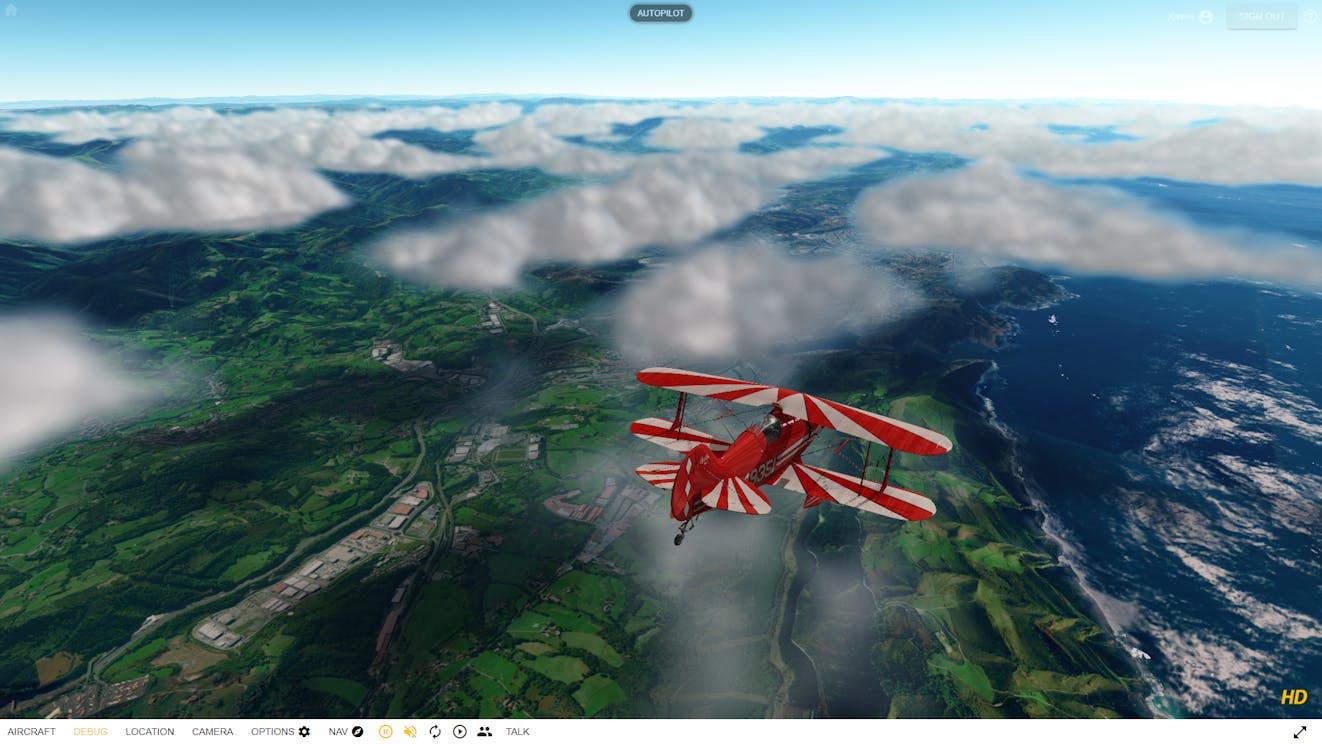Switch to the DEBUG panel
The image size is (1322, 744).
click(89, 731)
